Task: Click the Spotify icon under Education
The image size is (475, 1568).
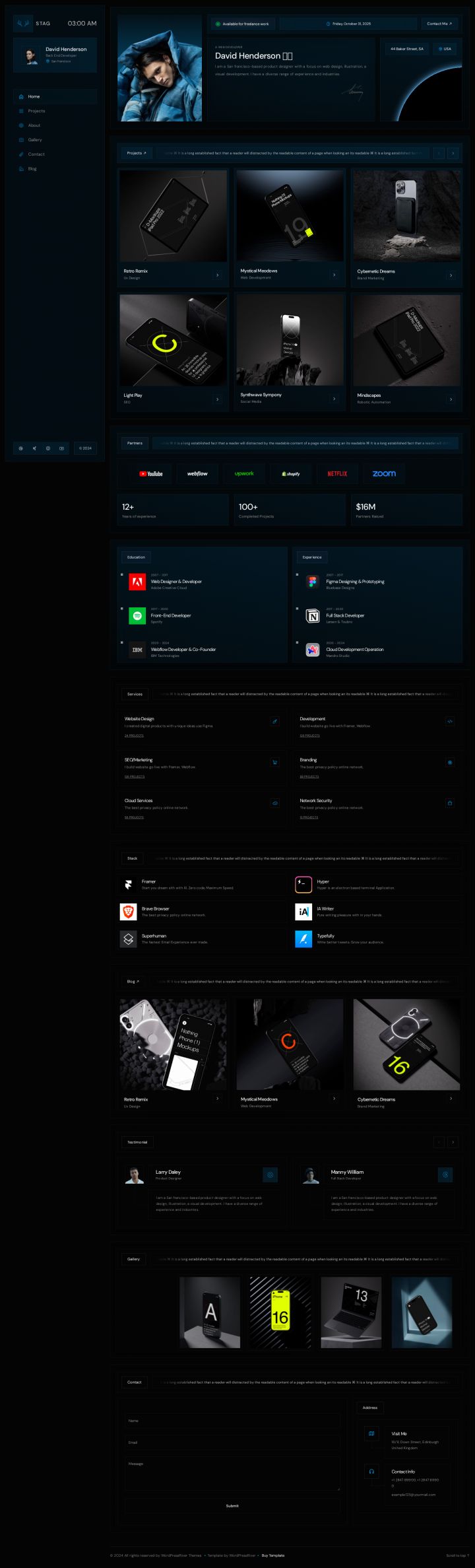Action: click(x=137, y=616)
